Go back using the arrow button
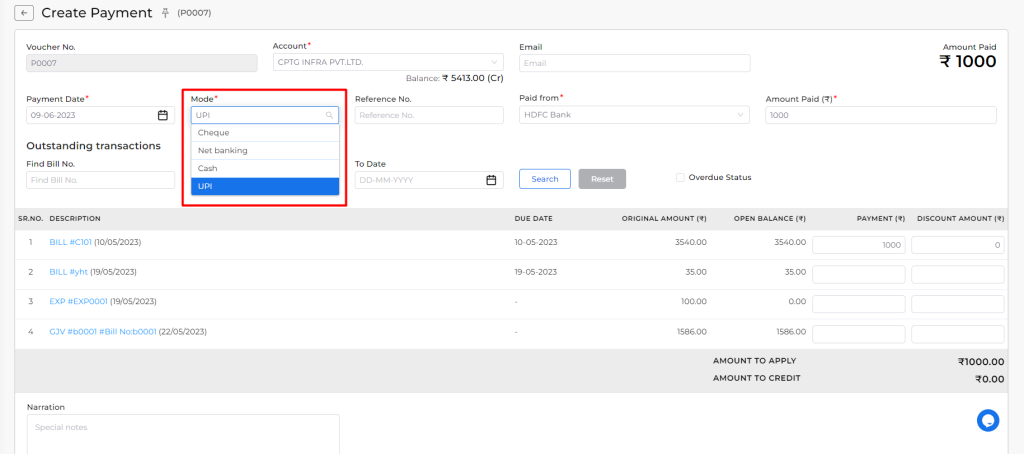 click(24, 13)
